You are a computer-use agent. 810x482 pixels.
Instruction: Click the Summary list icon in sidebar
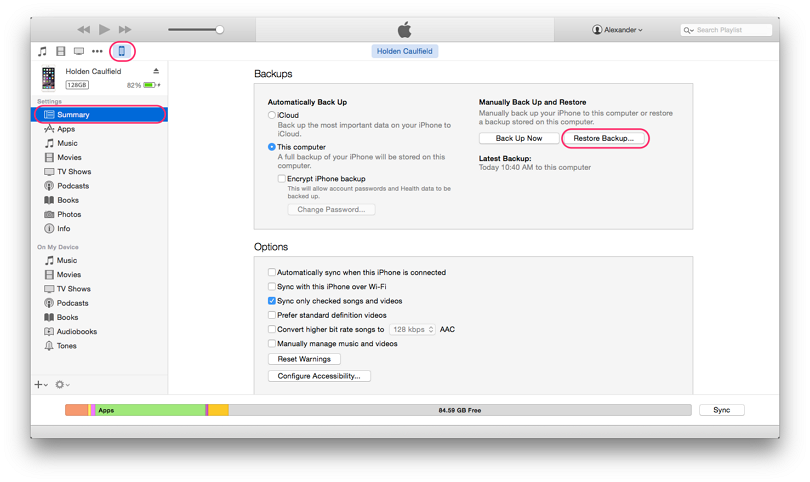(49, 115)
